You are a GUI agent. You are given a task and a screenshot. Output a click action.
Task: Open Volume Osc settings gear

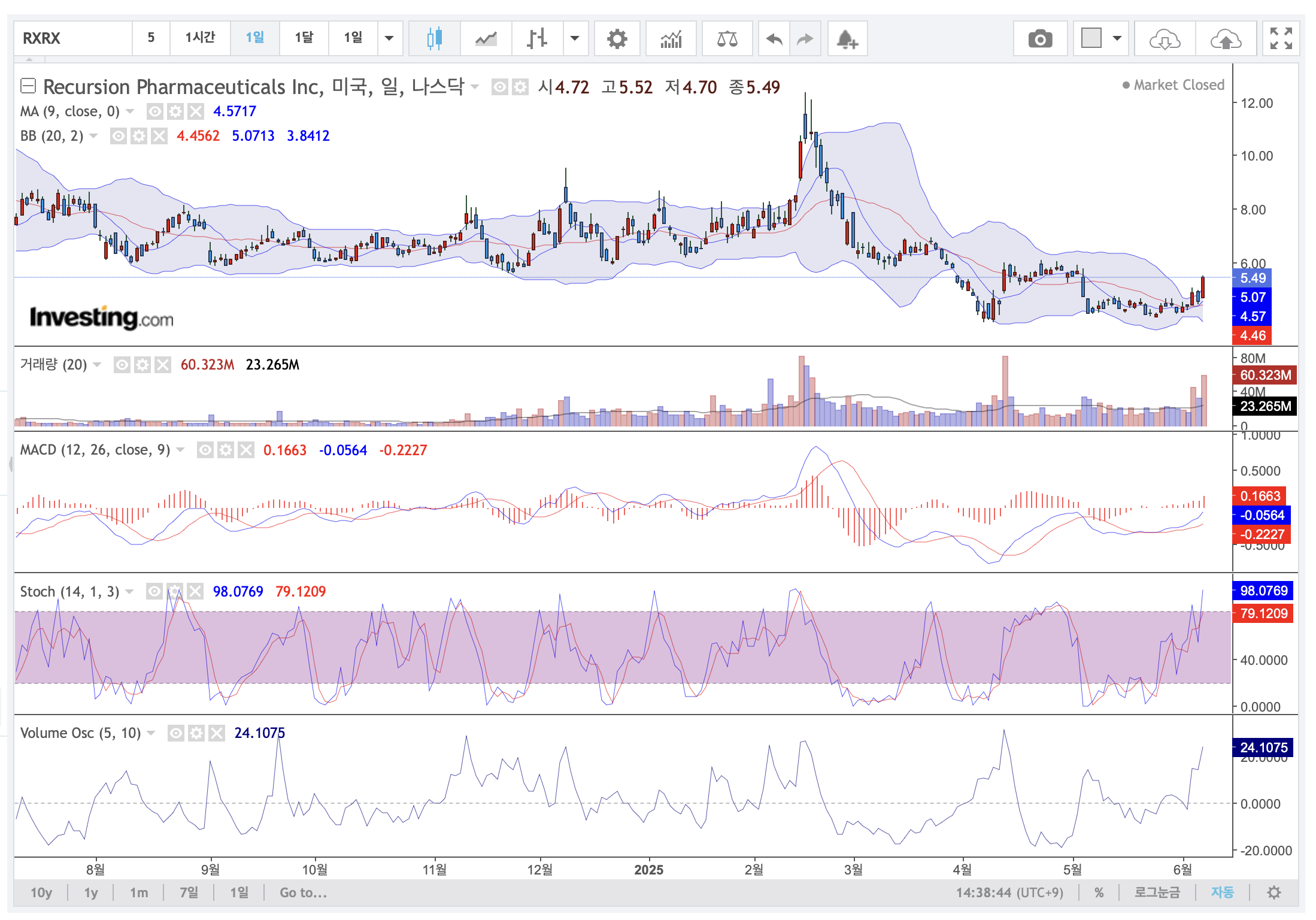click(196, 733)
